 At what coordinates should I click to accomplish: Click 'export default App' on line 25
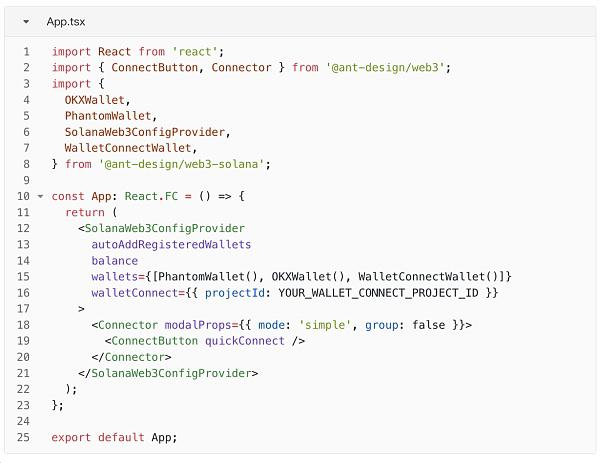(x=114, y=437)
